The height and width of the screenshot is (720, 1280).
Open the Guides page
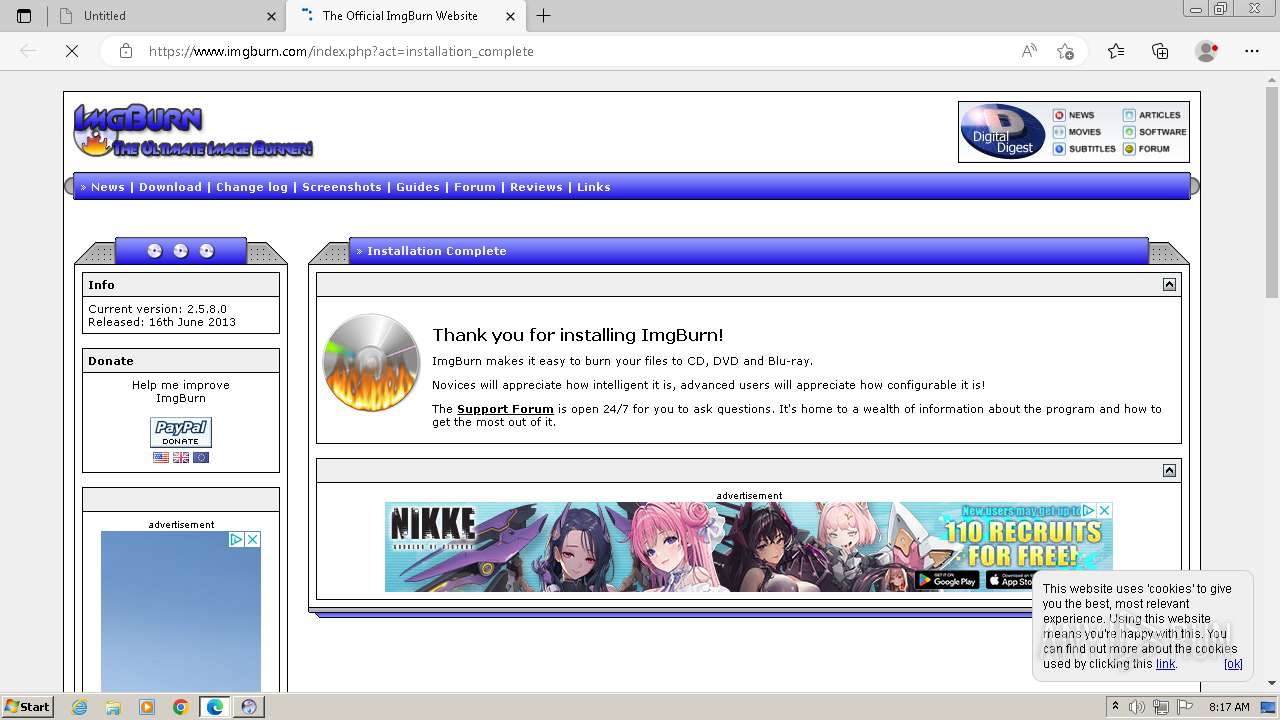click(418, 187)
